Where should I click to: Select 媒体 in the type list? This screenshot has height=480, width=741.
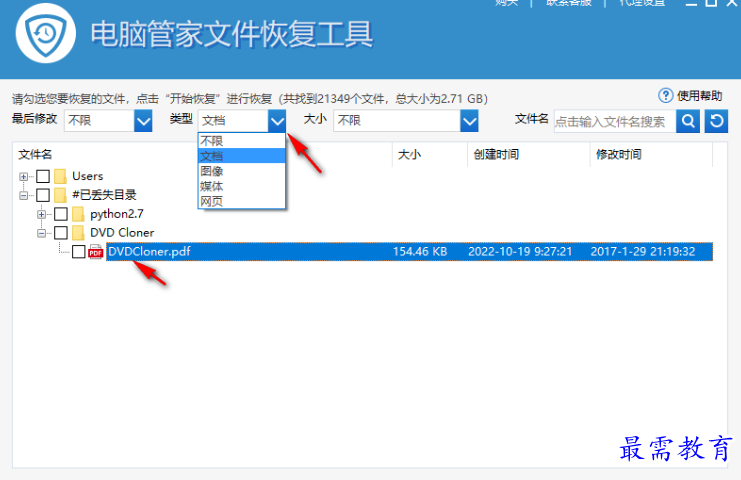(241, 186)
